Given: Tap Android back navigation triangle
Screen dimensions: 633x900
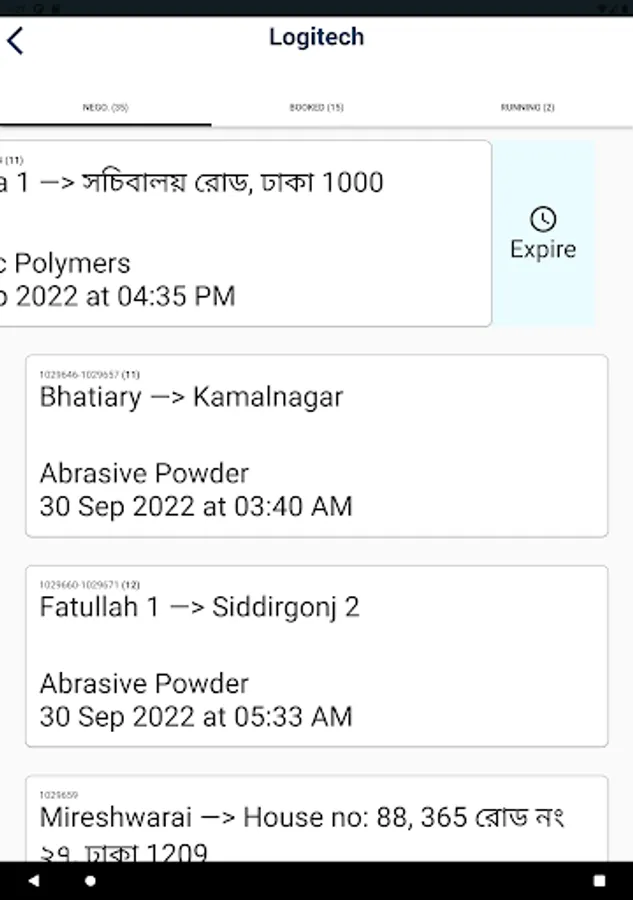Looking at the screenshot, I should click(34, 880).
